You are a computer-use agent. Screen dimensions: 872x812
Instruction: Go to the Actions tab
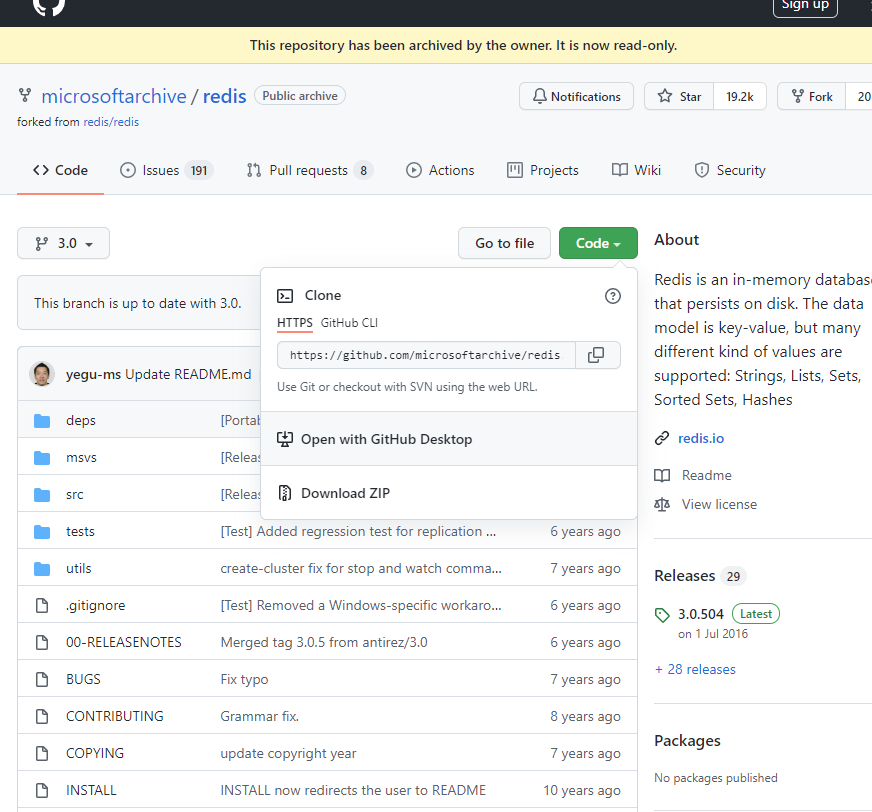click(440, 170)
